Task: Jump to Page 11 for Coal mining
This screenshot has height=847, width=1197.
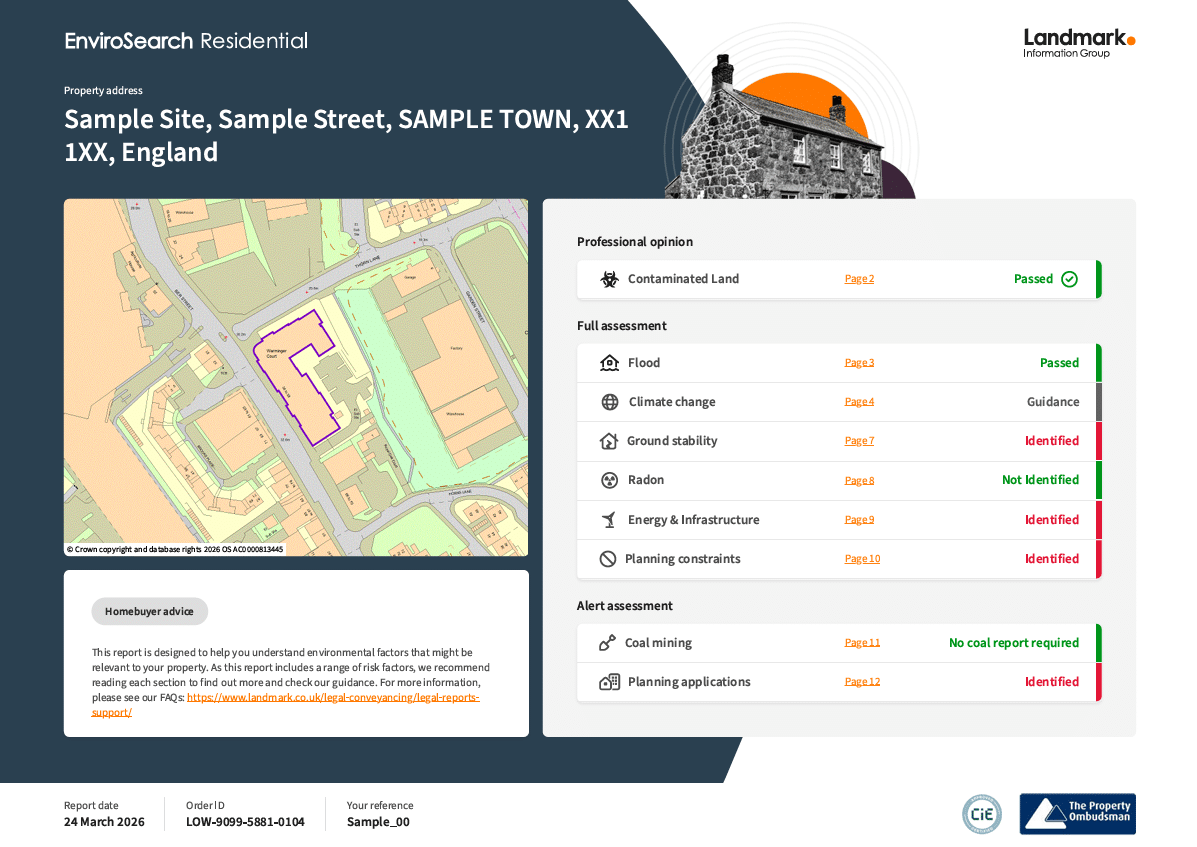Action: [862, 643]
